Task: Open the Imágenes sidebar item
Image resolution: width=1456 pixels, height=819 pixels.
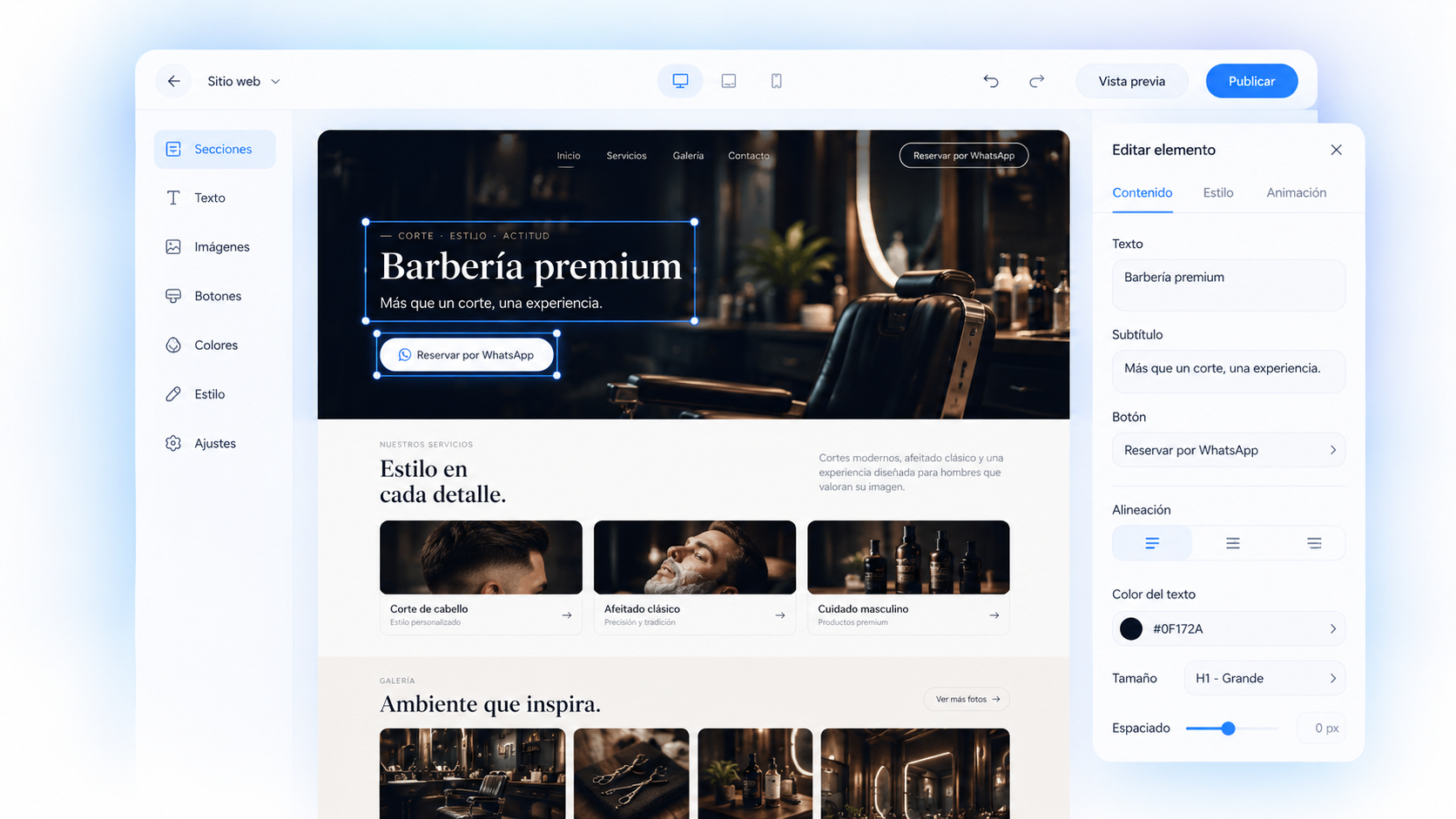Action: click(x=214, y=247)
